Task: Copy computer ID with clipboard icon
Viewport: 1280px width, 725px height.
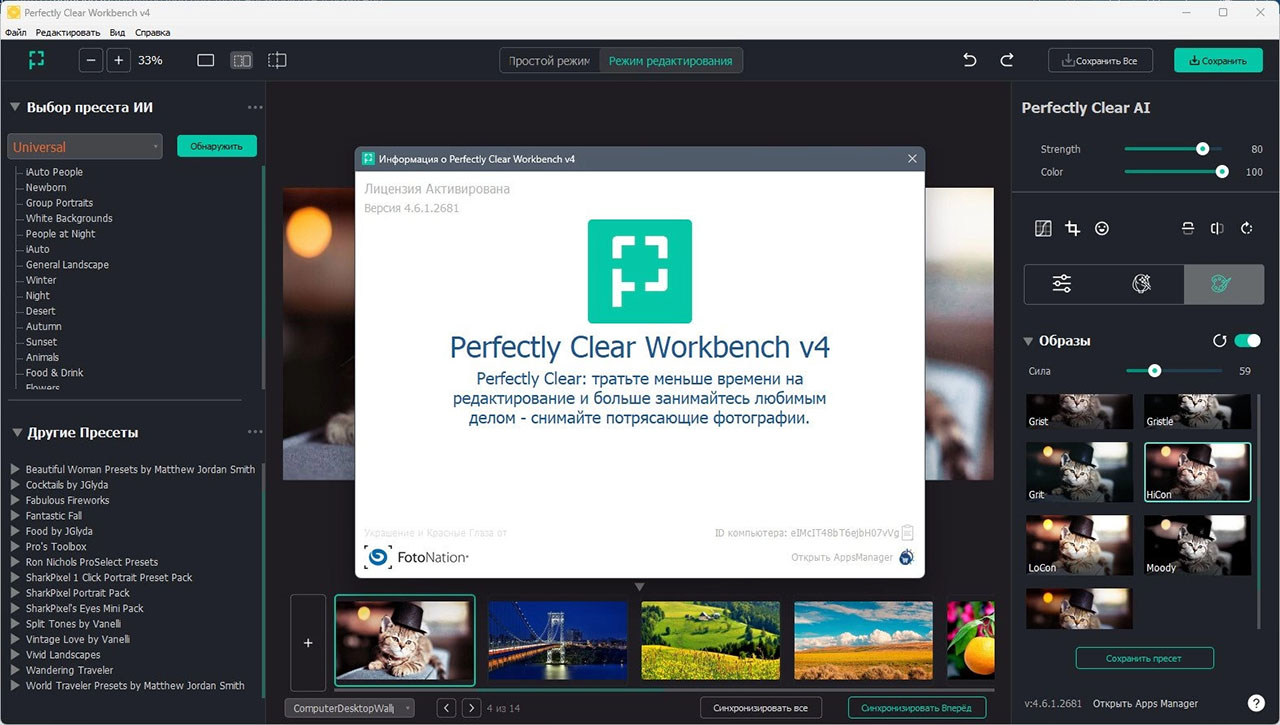Action: (908, 533)
